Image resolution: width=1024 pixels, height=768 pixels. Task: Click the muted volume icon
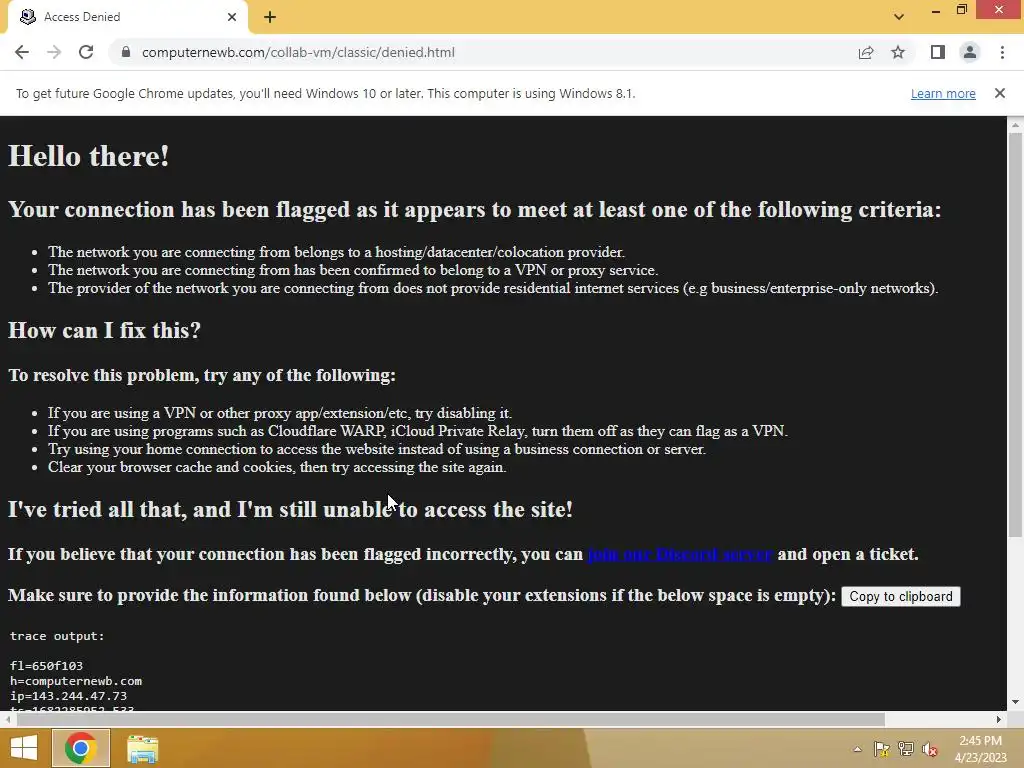930,749
